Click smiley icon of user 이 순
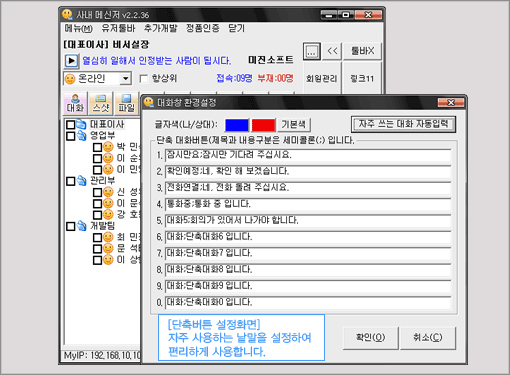This screenshot has height=375, width=510. 108,158
